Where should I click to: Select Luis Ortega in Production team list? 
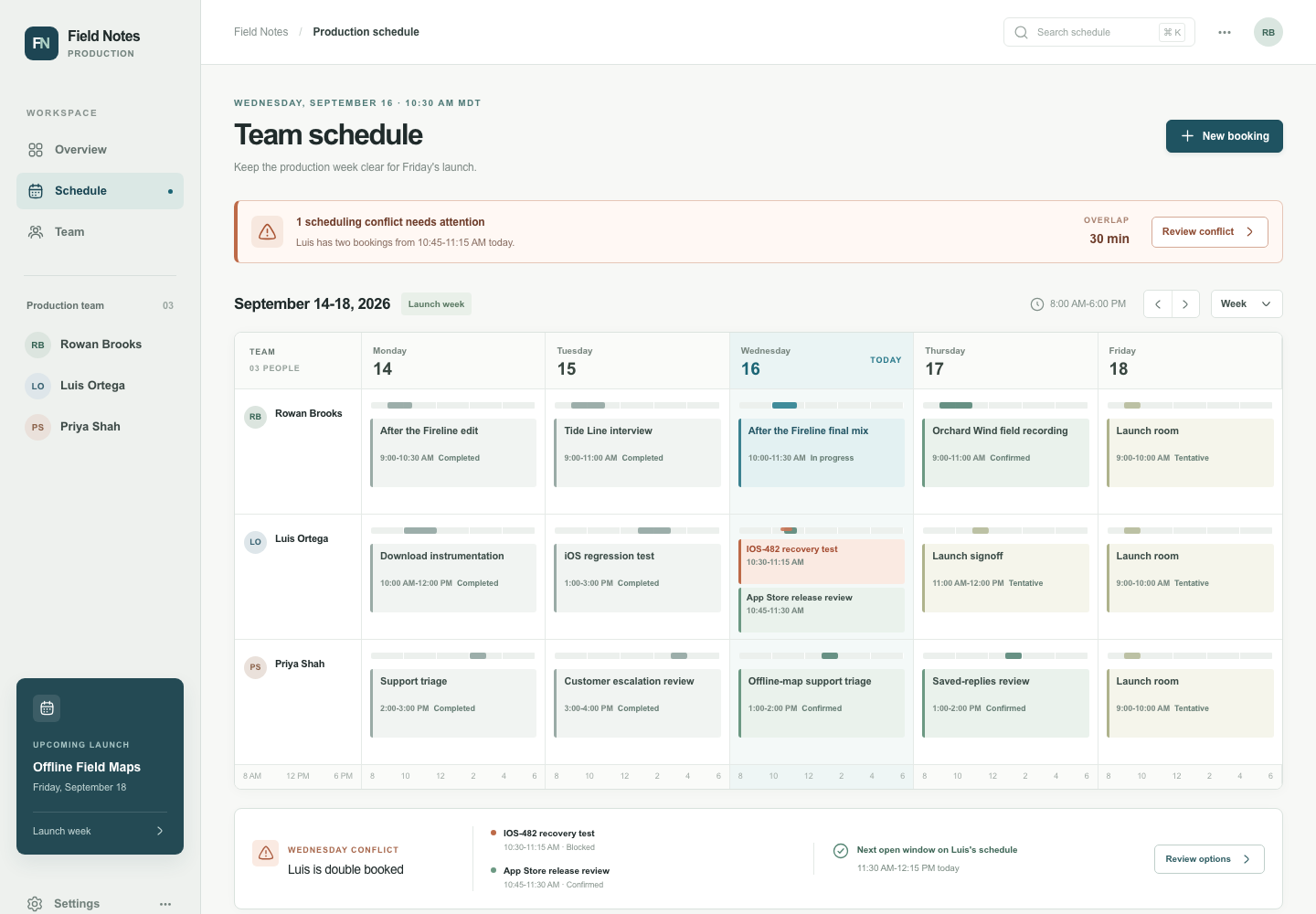[x=100, y=386]
